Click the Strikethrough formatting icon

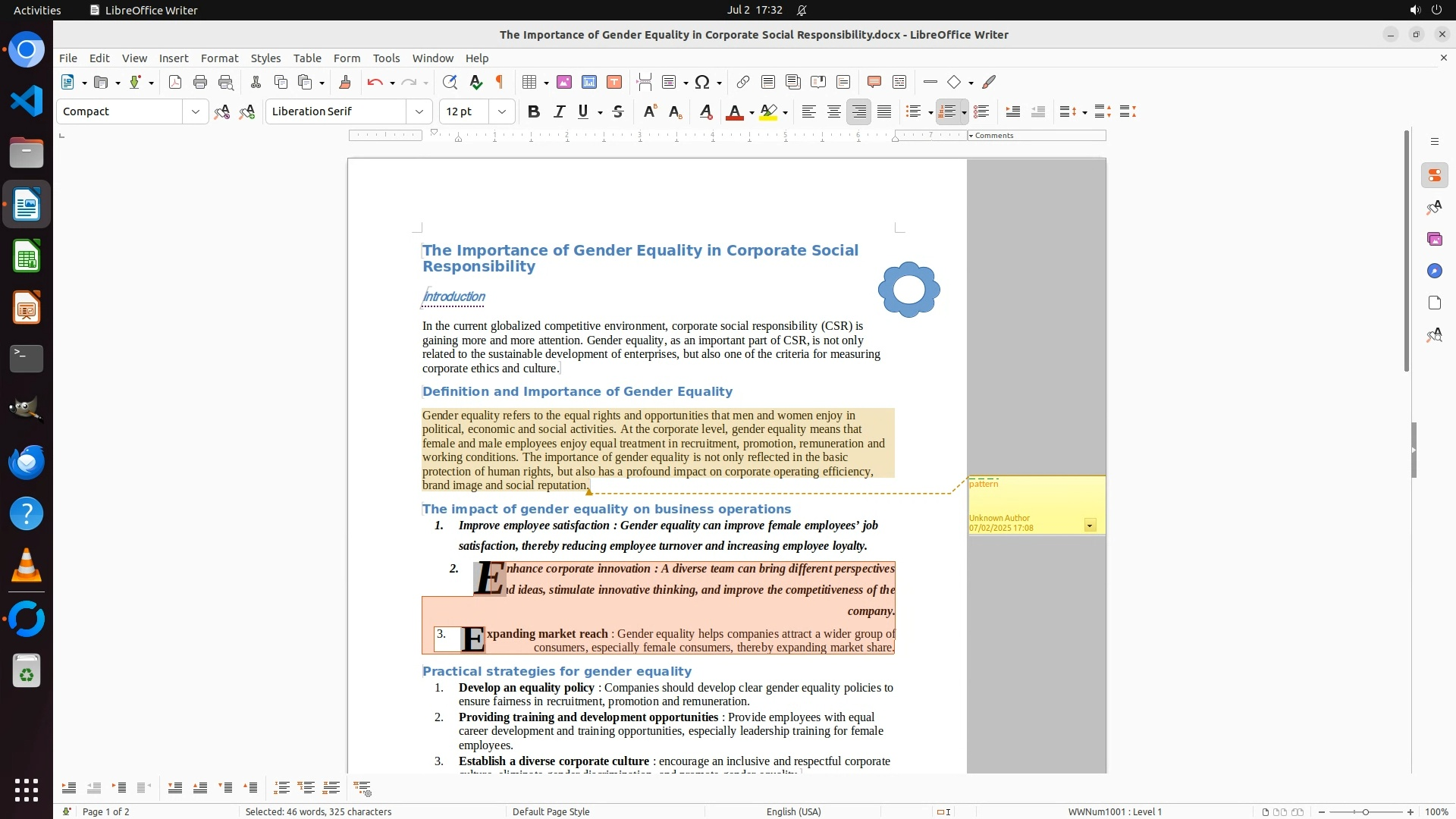point(618,112)
